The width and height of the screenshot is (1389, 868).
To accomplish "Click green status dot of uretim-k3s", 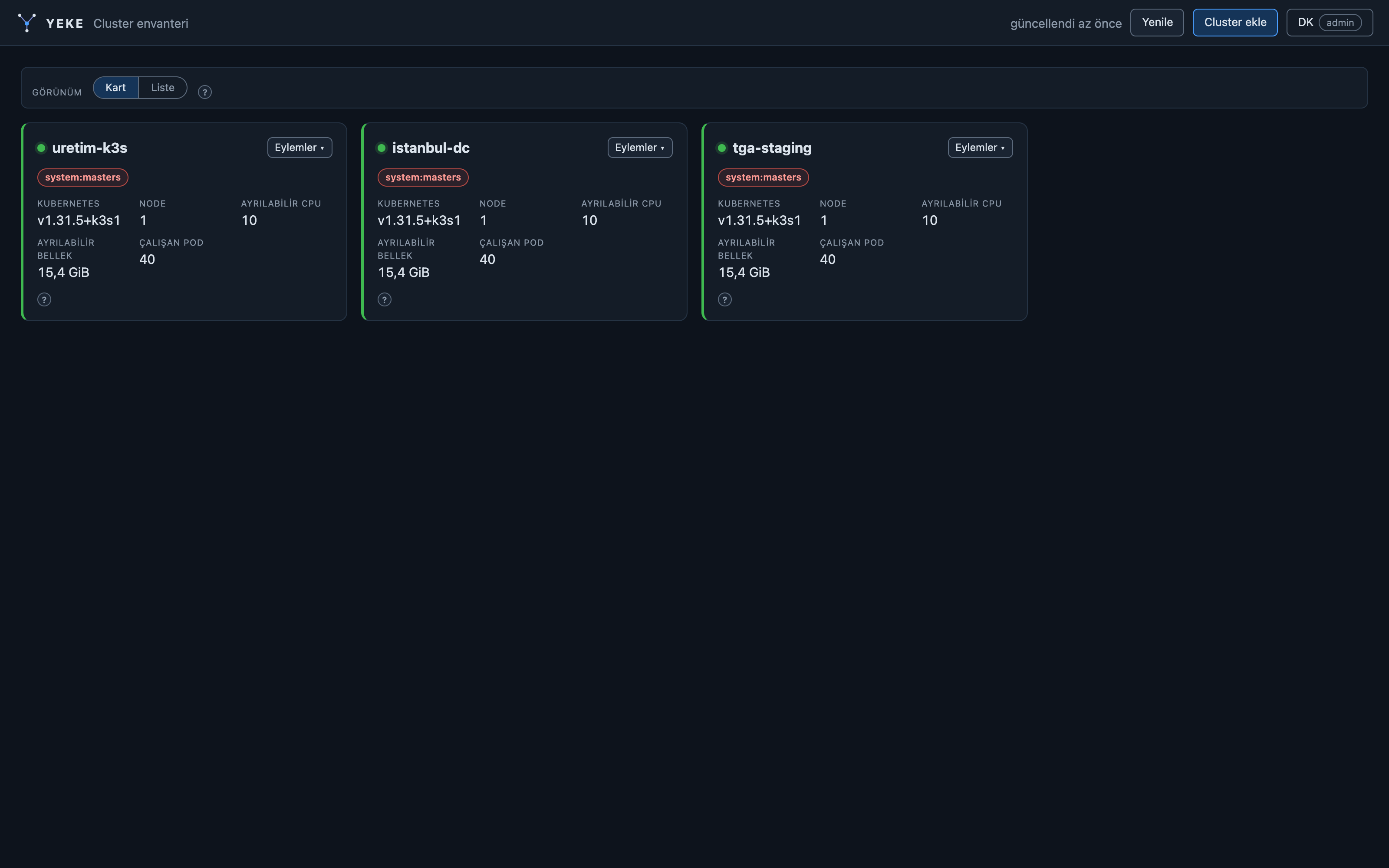I will (41, 148).
